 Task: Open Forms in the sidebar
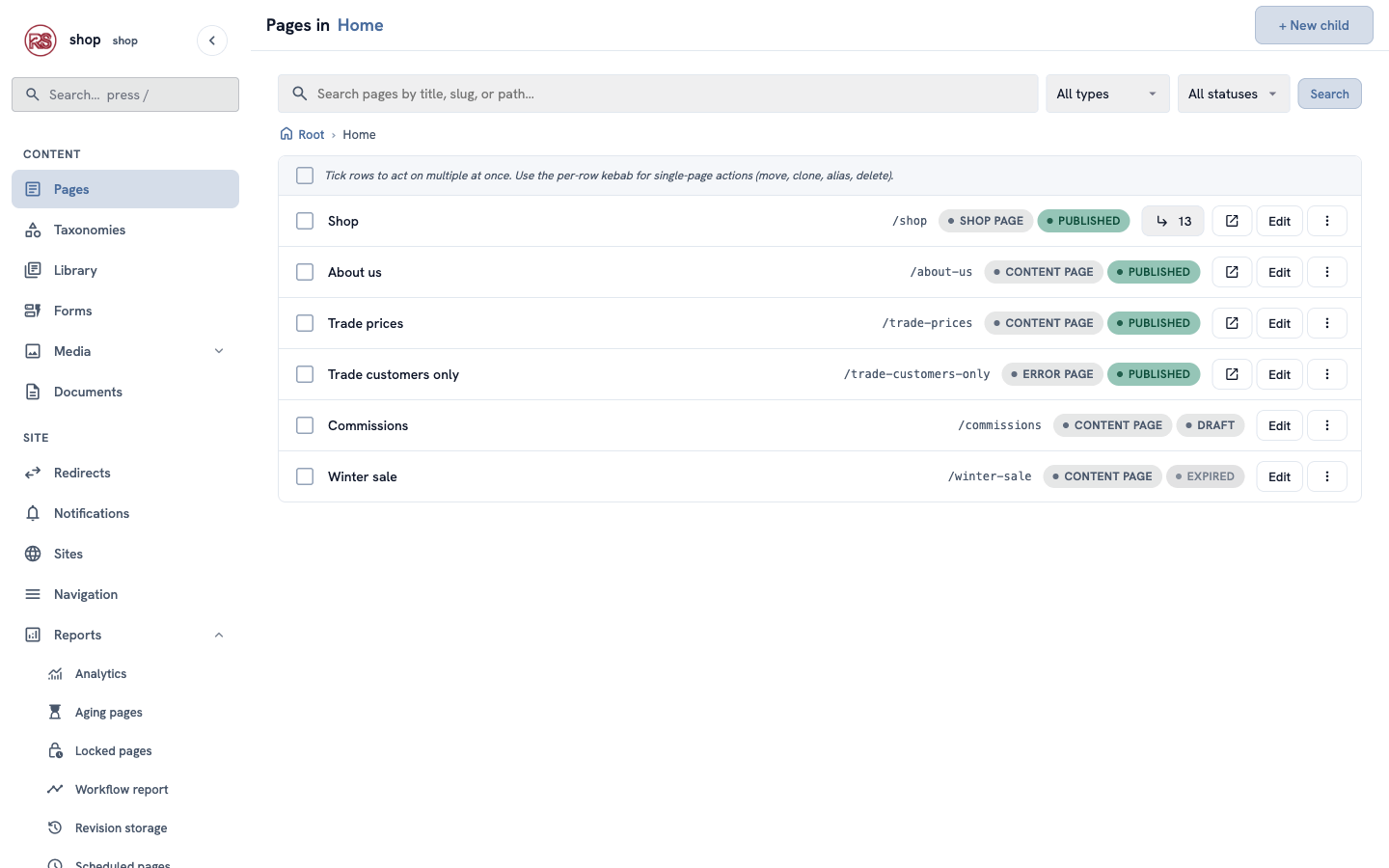(x=125, y=311)
